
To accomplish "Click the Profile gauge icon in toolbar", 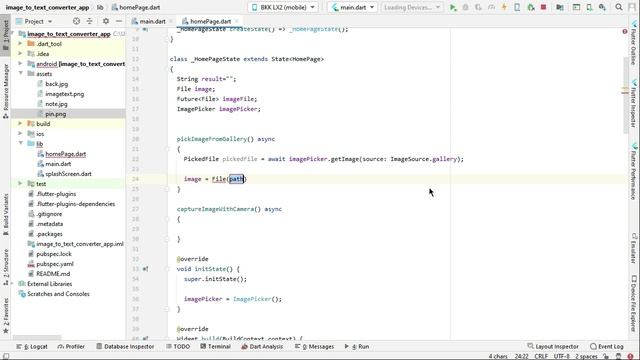I will pos(491,7).
